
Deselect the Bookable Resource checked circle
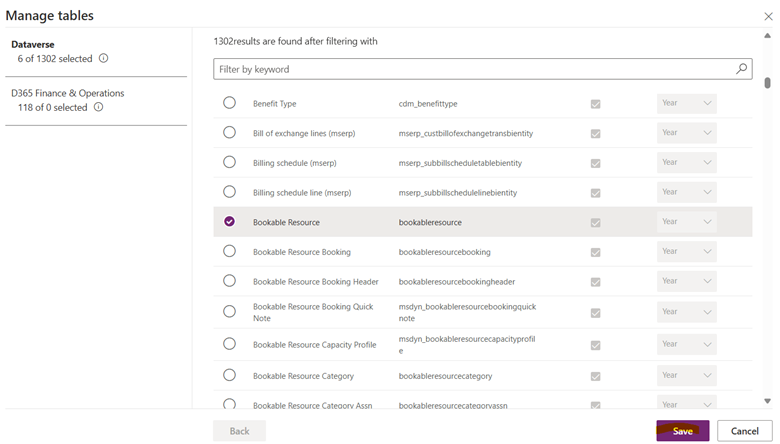[x=229, y=222]
